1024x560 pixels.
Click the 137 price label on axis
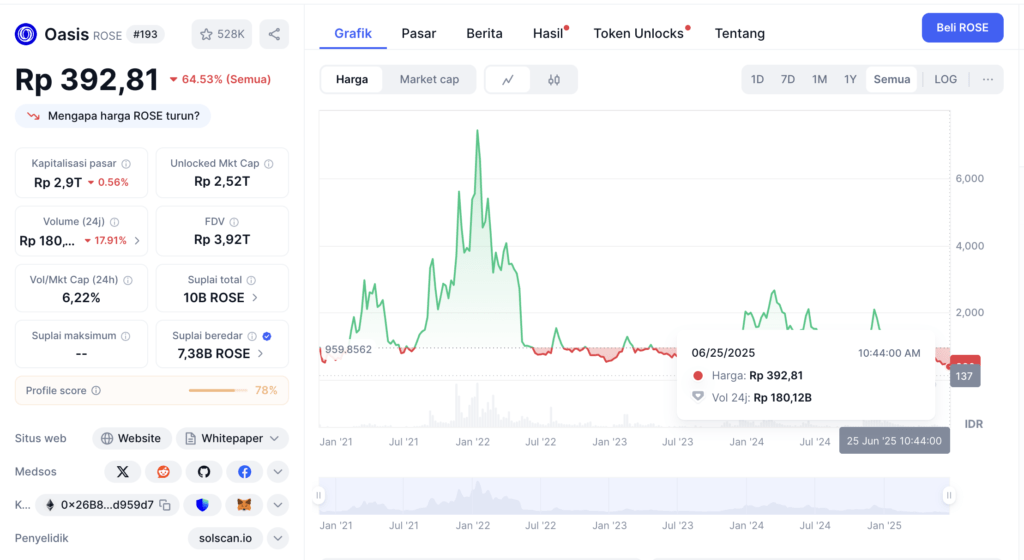pyautogui.click(x=965, y=376)
